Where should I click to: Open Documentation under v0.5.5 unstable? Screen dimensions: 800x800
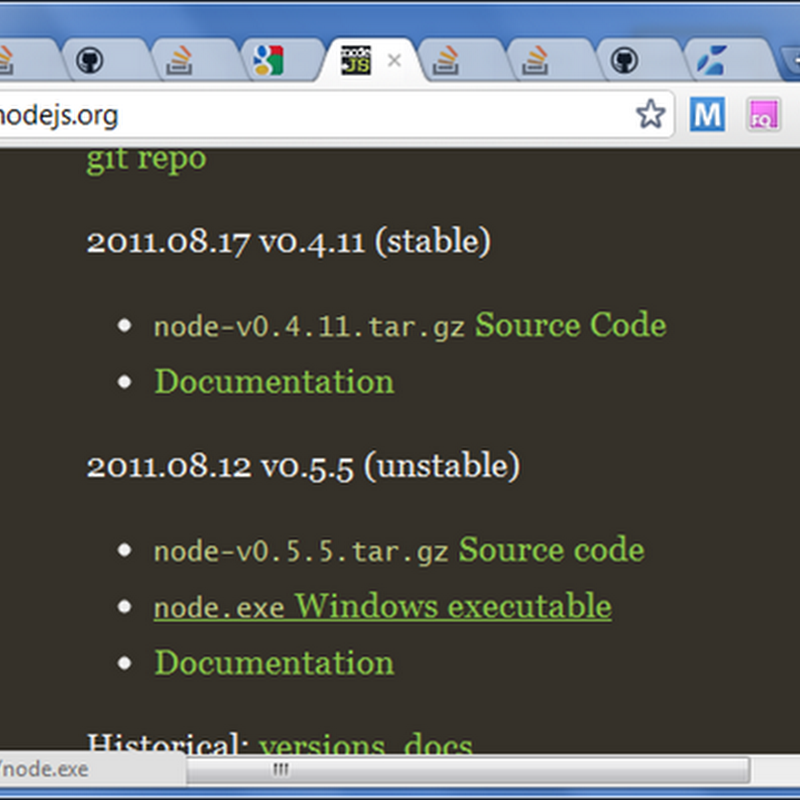(x=274, y=663)
